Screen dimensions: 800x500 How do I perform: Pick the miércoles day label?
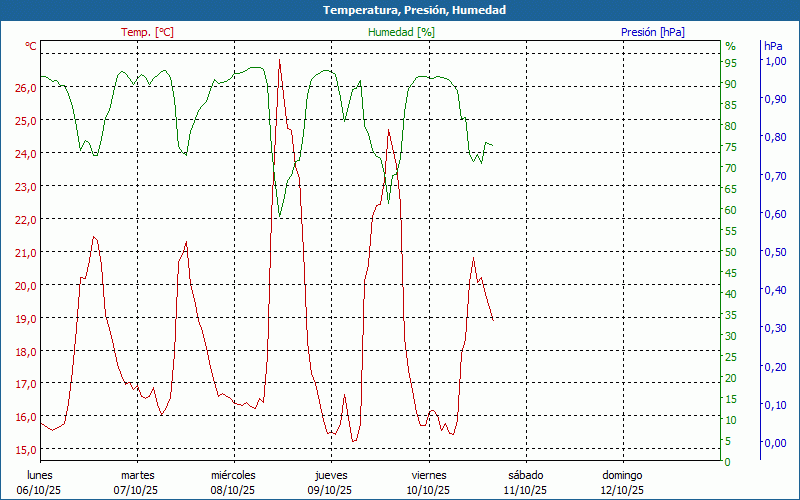coord(234,475)
